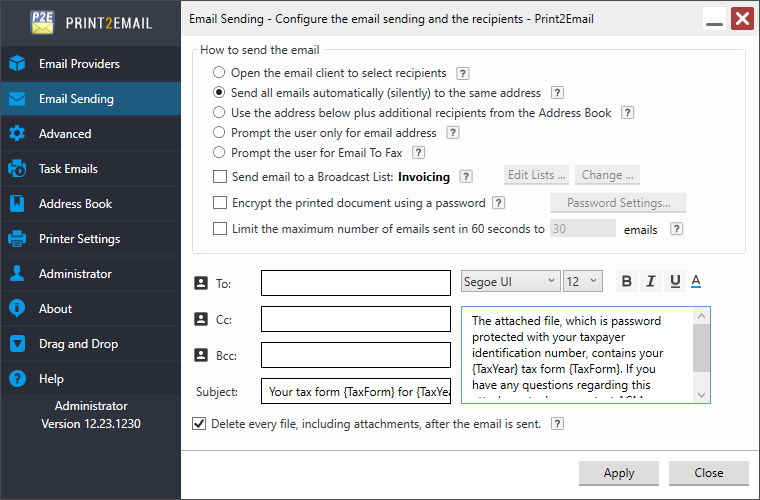Click the Bcc address field

click(x=356, y=355)
